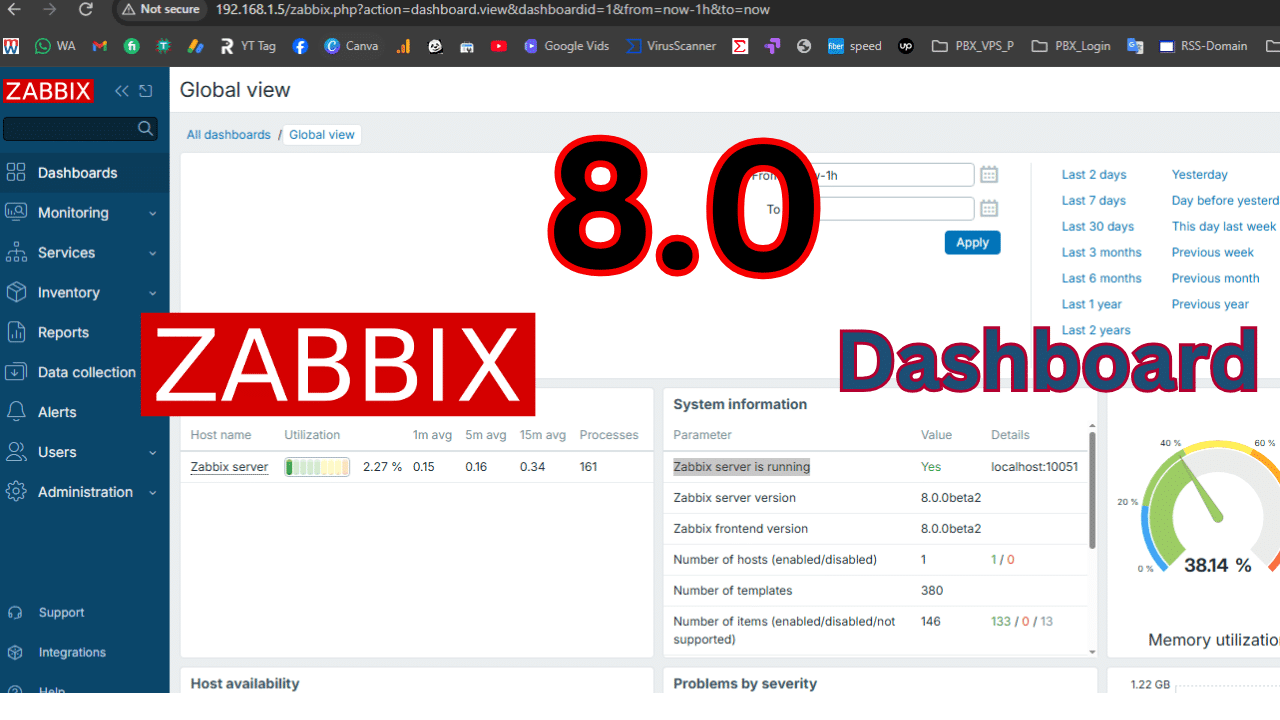The width and height of the screenshot is (1280, 720).
Task: Expand the Services menu chevron
Action: (x=153, y=253)
